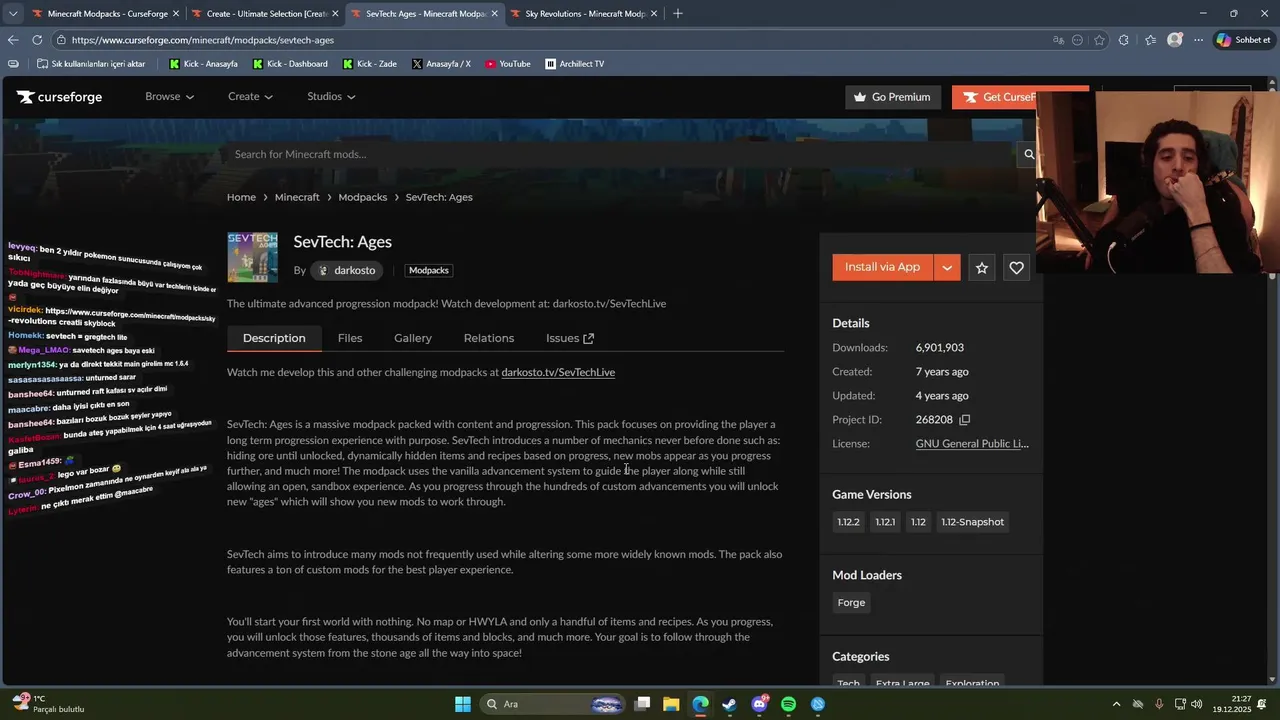Open author darkosto profile

coord(347,270)
